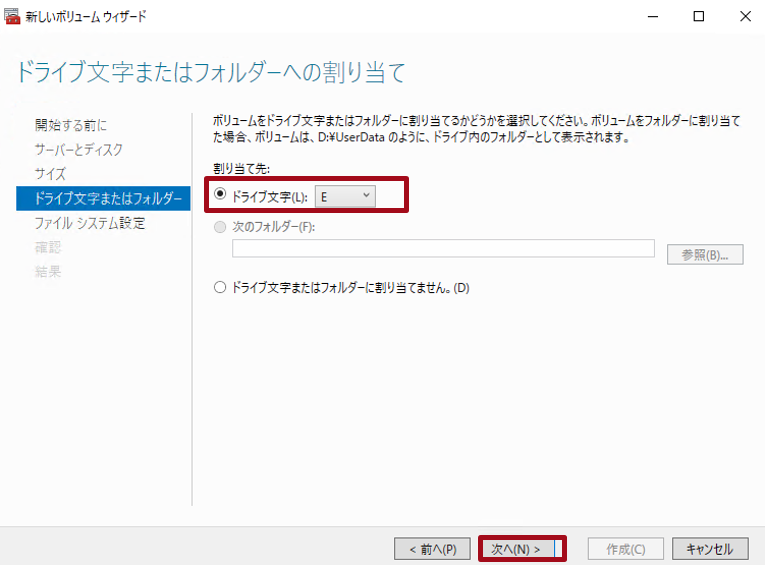The image size is (765, 565).
Task: Open the サーバーとディスク step
Action: [x=79, y=149]
